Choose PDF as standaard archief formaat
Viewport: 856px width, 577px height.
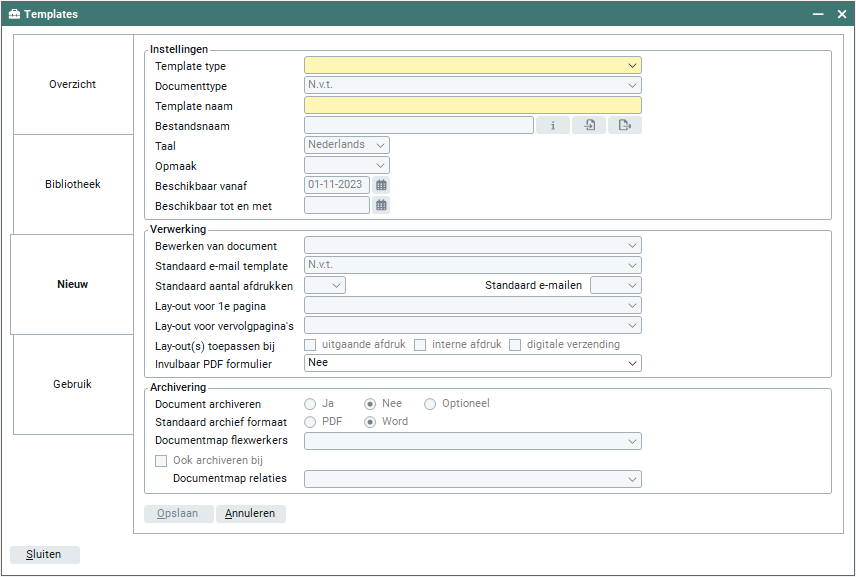coord(310,422)
